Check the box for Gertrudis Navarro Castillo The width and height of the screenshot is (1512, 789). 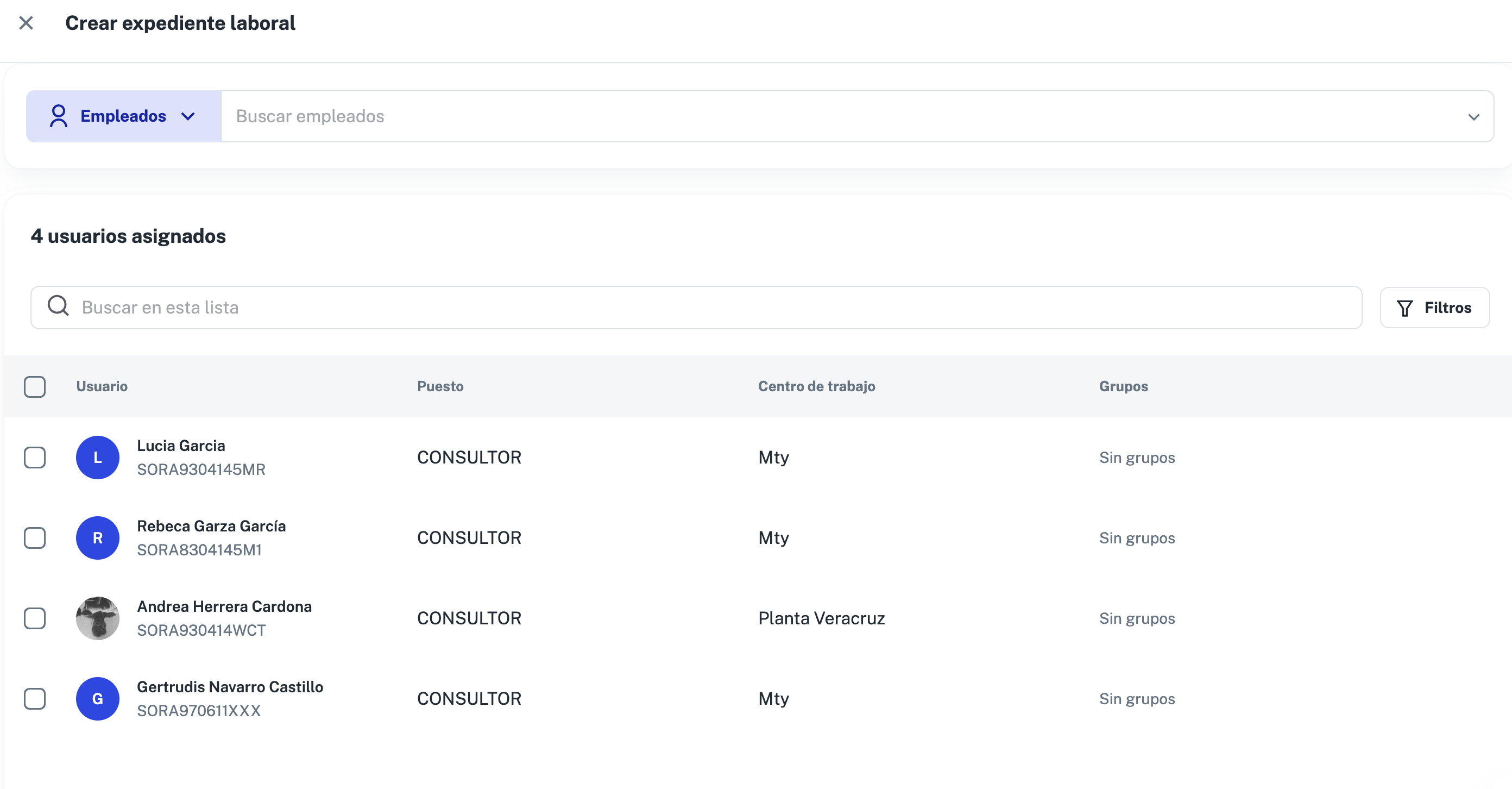coord(35,699)
